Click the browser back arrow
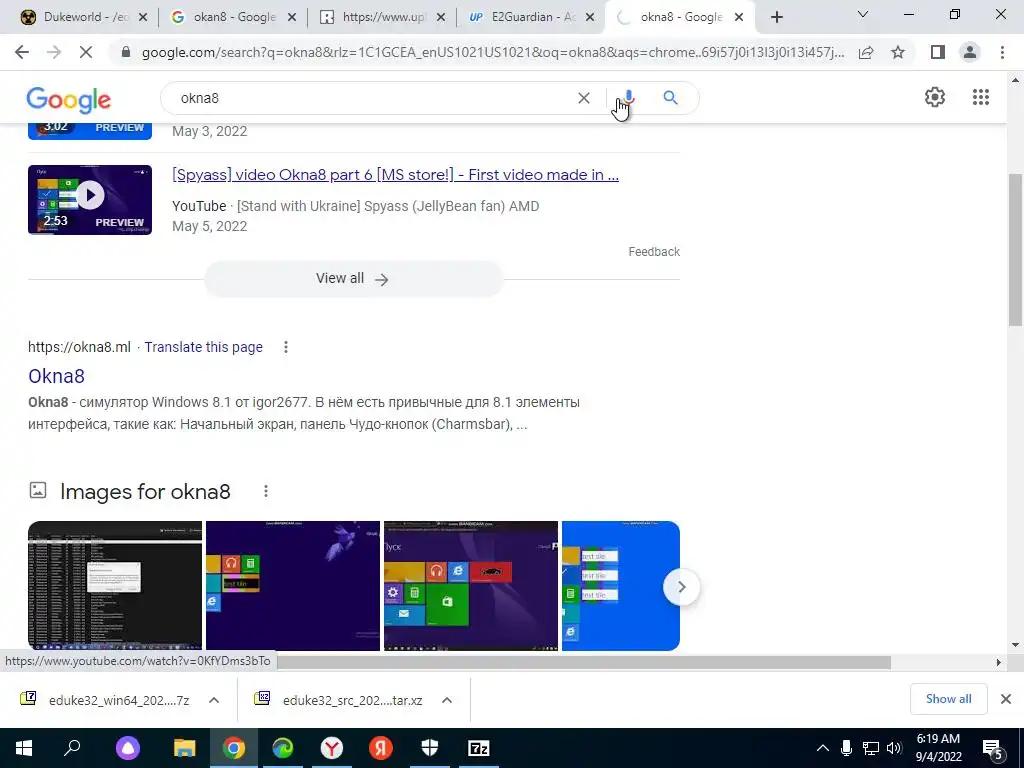 [22, 52]
